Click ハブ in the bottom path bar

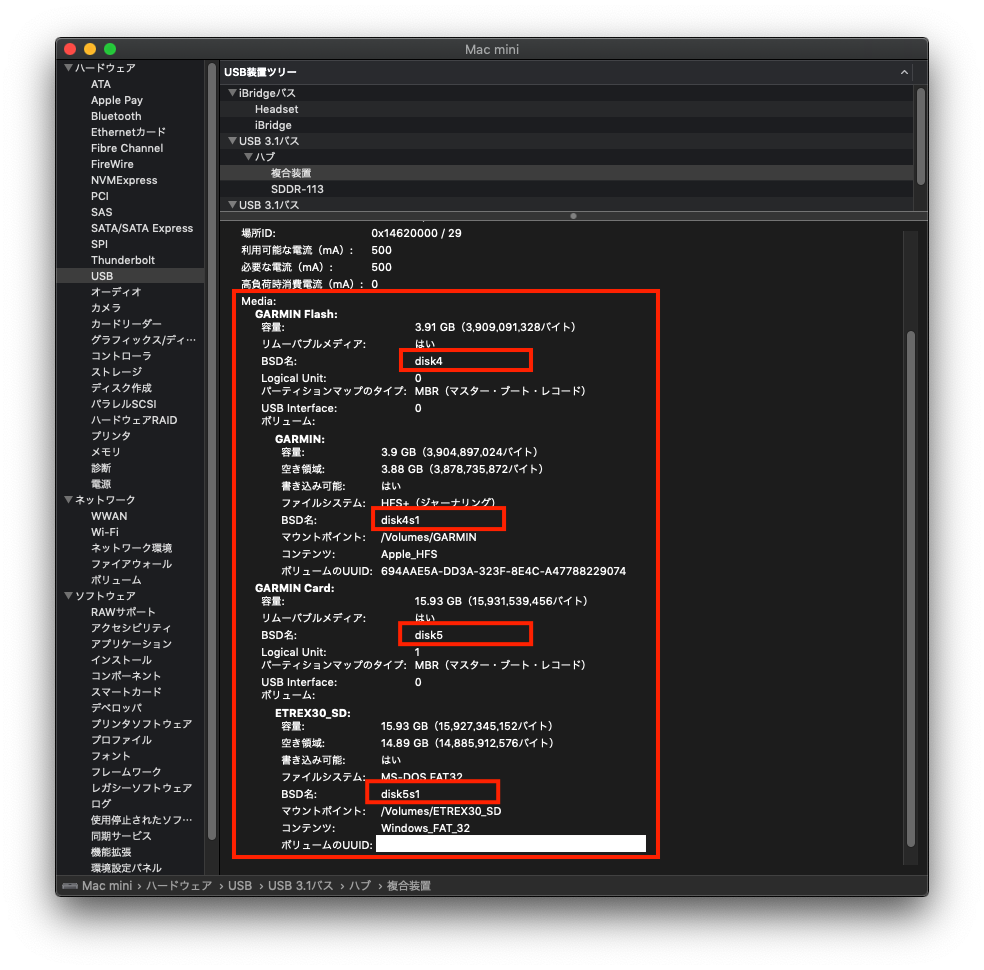coord(360,886)
